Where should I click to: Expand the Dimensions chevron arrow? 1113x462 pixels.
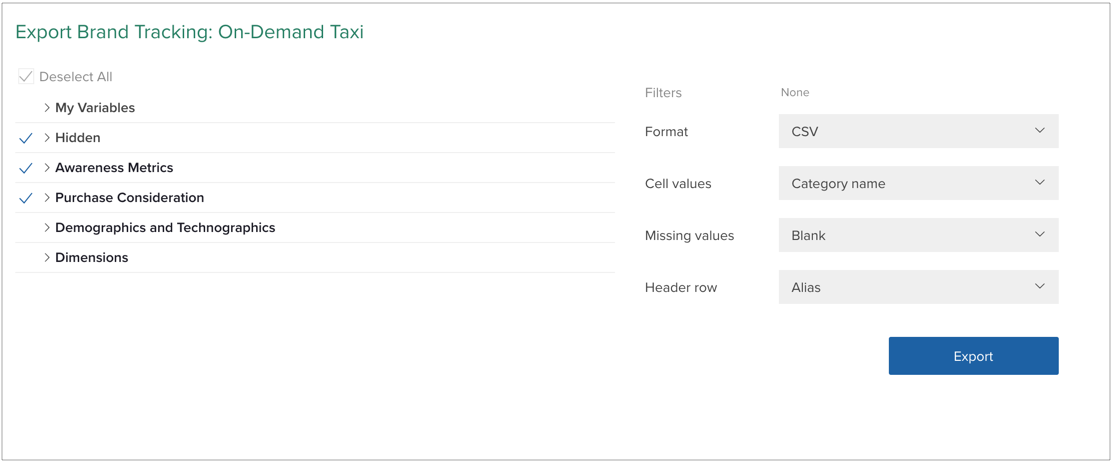47,257
